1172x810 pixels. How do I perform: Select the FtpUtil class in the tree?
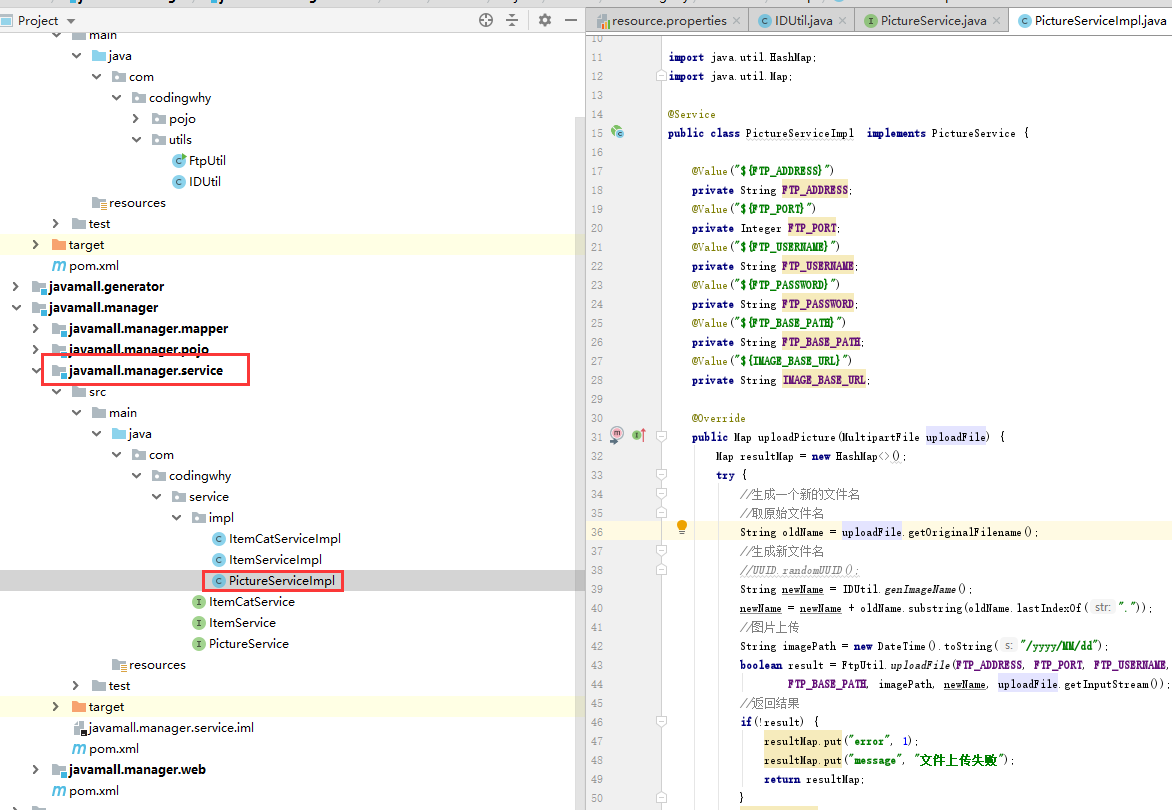(207, 160)
